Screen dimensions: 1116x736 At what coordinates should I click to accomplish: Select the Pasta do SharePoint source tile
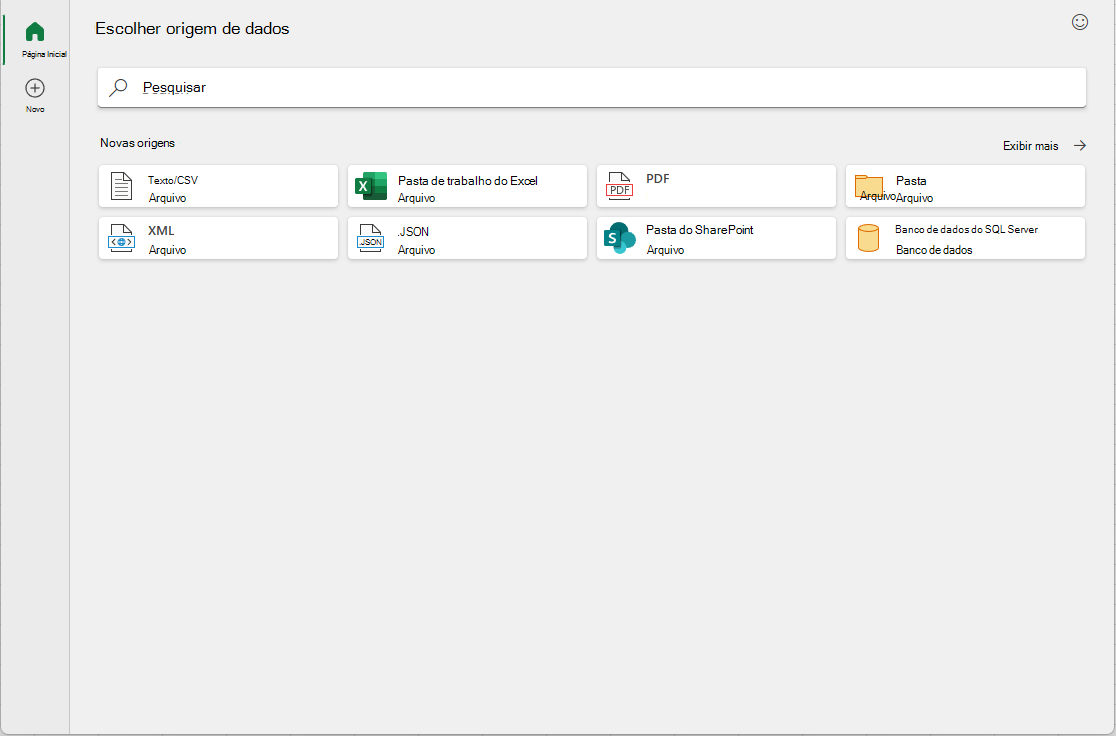[717, 238]
